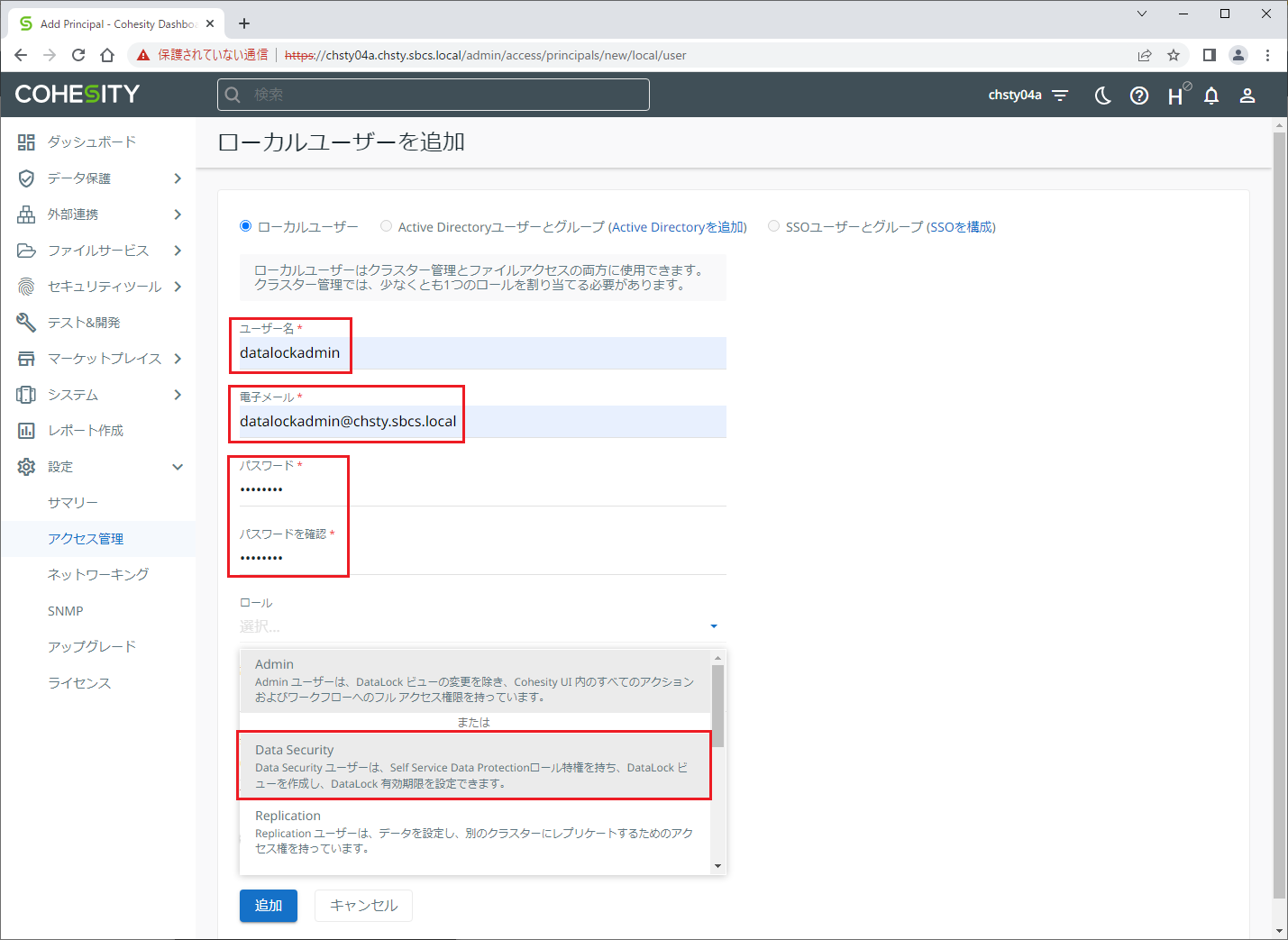This screenshot has width=1288, height=940.
Task: Open the ロール dropdown arrow
Action: pos(714,626)
